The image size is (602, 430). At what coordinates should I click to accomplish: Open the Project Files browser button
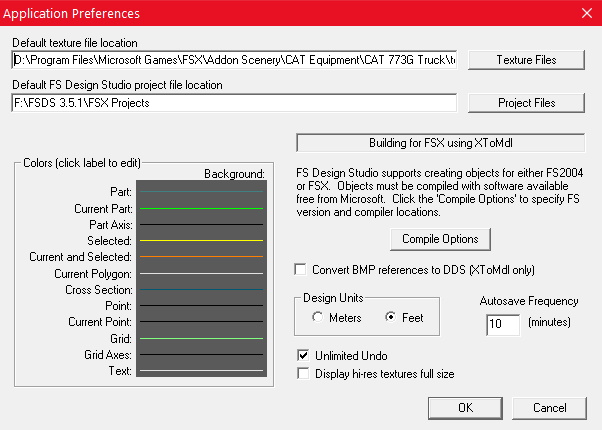point(526,102)
